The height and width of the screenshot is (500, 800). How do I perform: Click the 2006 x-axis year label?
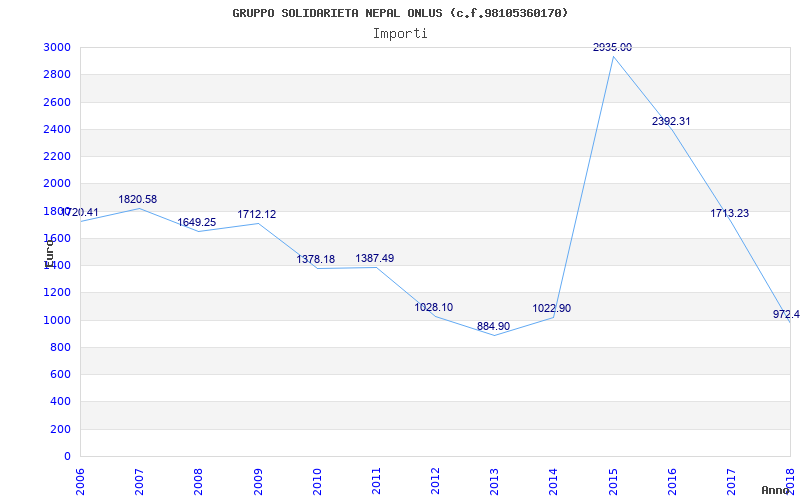click(x=80, y=482)
